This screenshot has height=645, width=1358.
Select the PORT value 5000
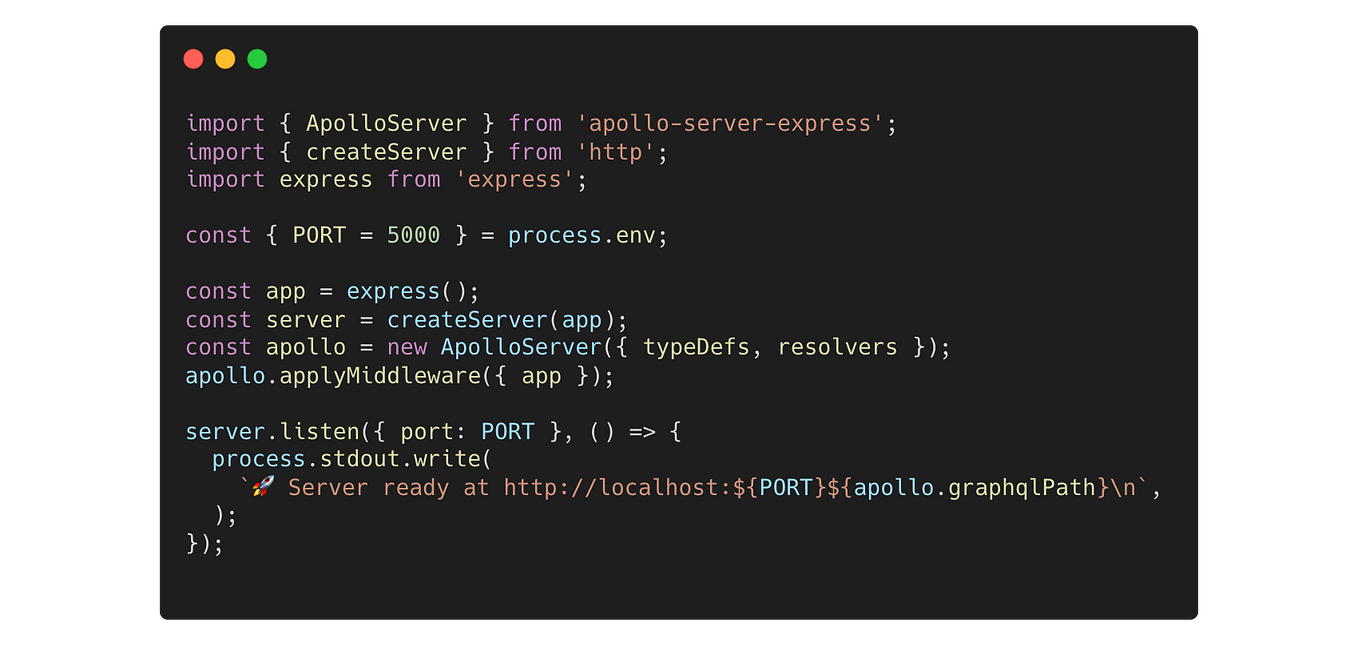pos(413,235)
